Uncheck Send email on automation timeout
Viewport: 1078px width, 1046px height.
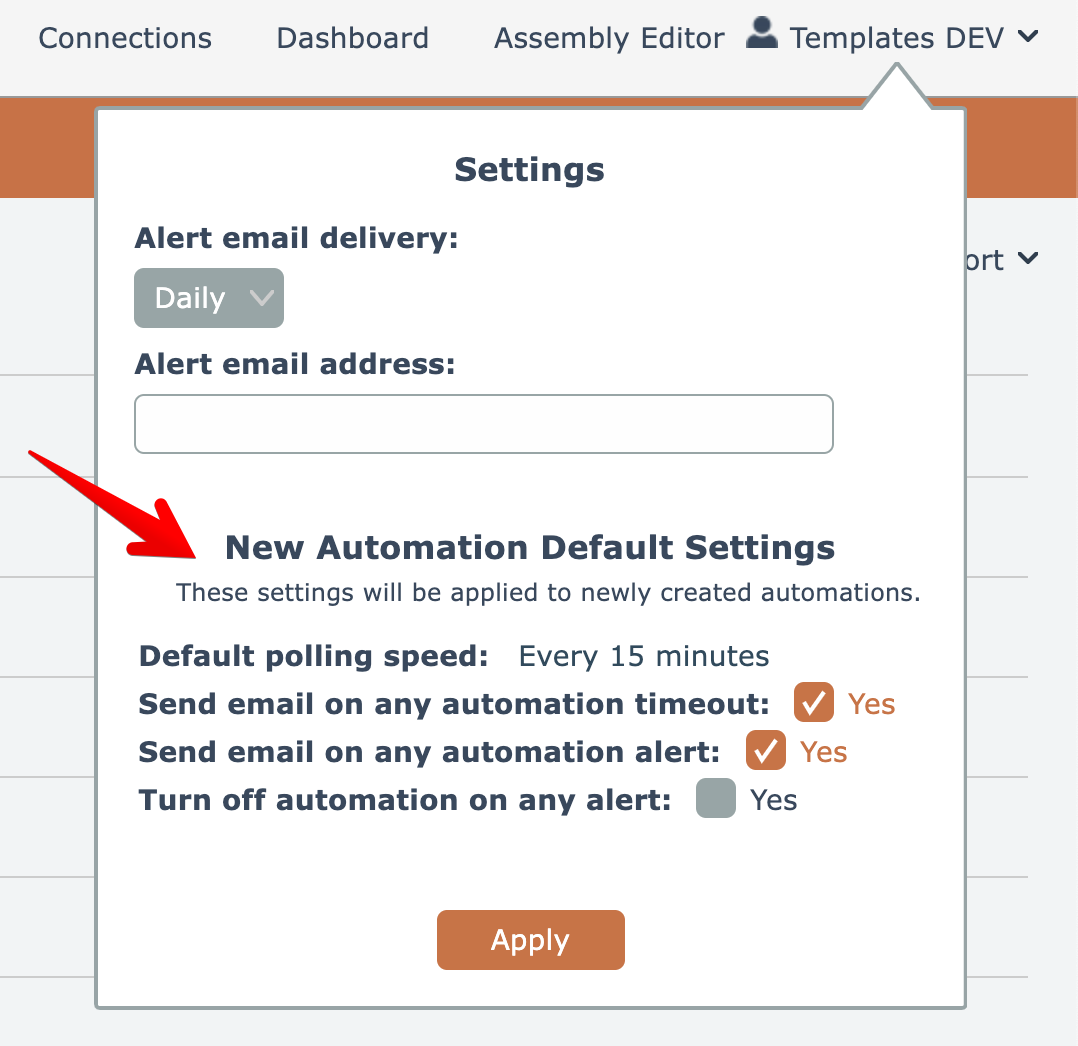(814, 703)
